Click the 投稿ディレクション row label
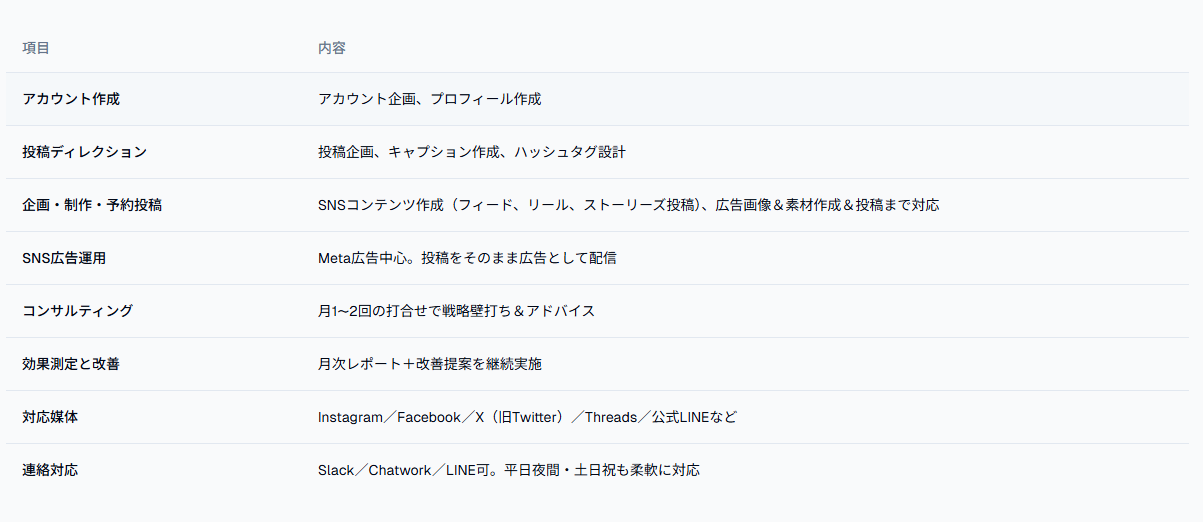The image size is (1203, 522). 85,152
